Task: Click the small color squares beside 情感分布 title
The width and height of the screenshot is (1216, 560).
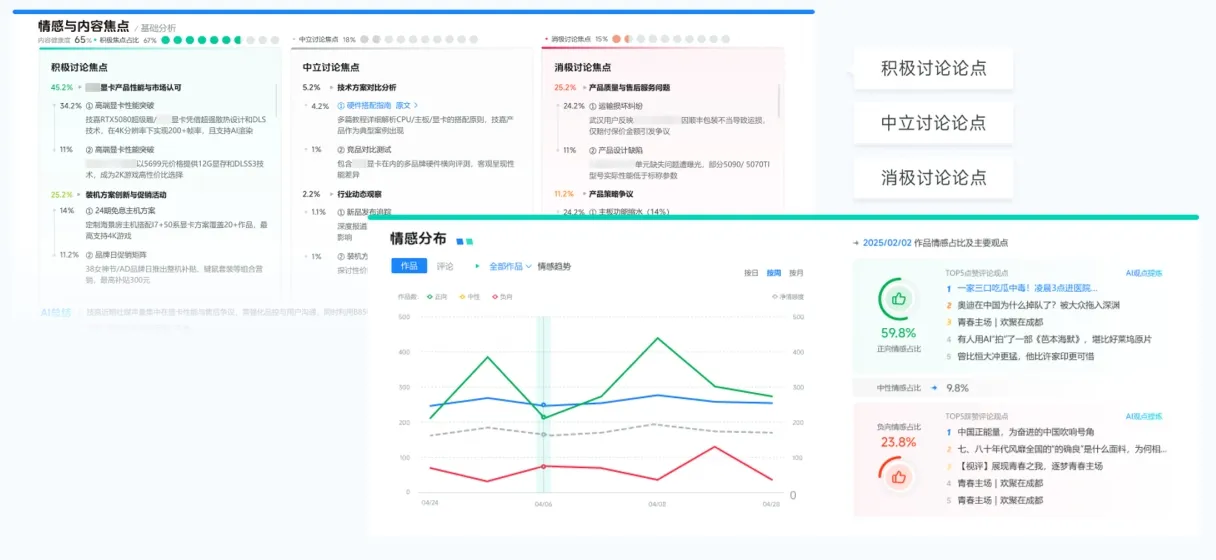Action: point(464,240)
